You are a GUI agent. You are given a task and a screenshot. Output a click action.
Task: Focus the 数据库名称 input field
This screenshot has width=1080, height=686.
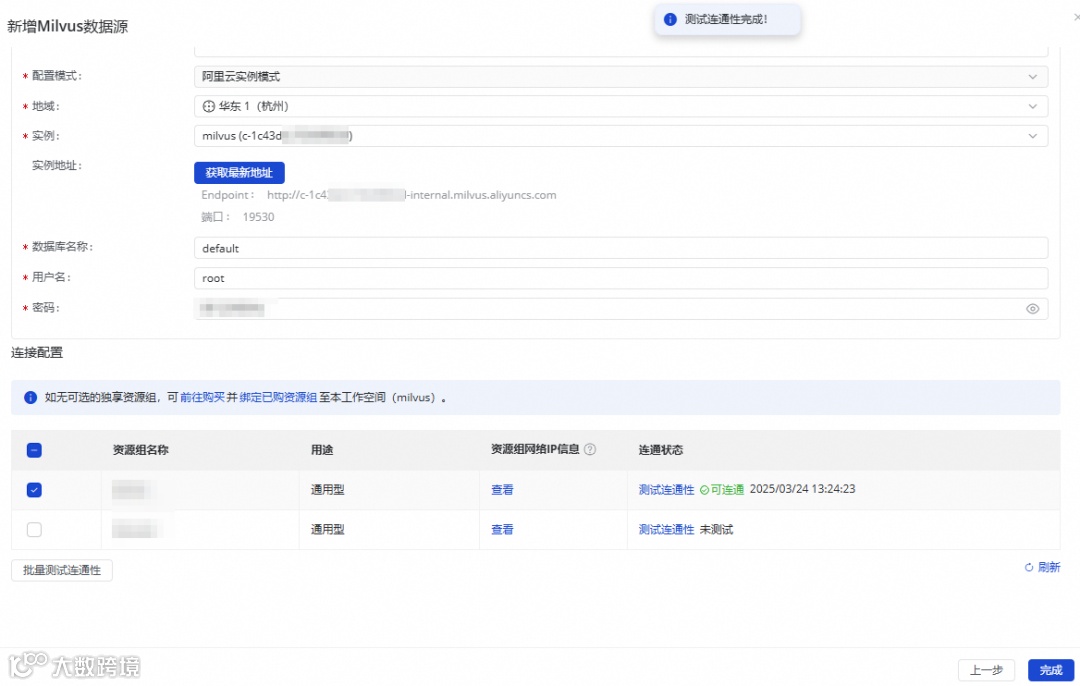pos(621,248)
